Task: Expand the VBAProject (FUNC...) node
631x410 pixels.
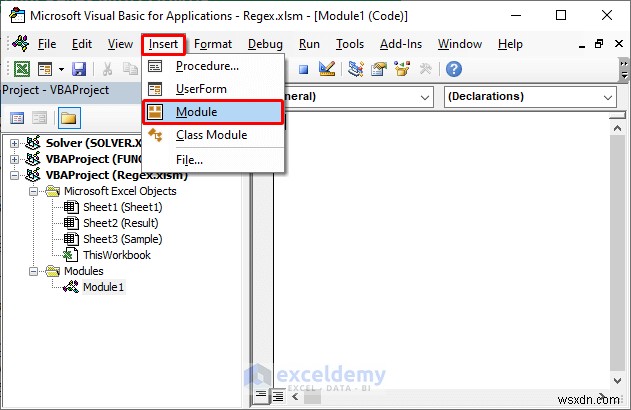Action: [x=14, y=159]
